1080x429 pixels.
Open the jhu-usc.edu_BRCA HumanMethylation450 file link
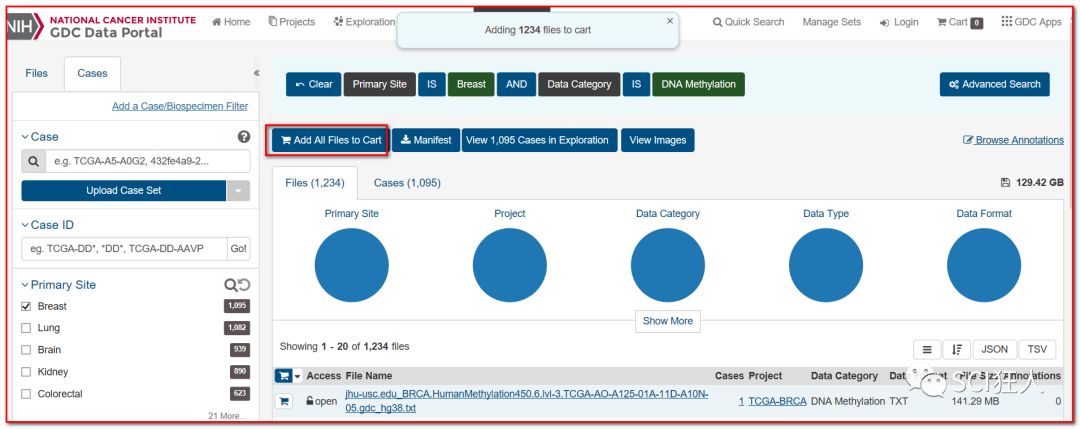click(526, 401)
